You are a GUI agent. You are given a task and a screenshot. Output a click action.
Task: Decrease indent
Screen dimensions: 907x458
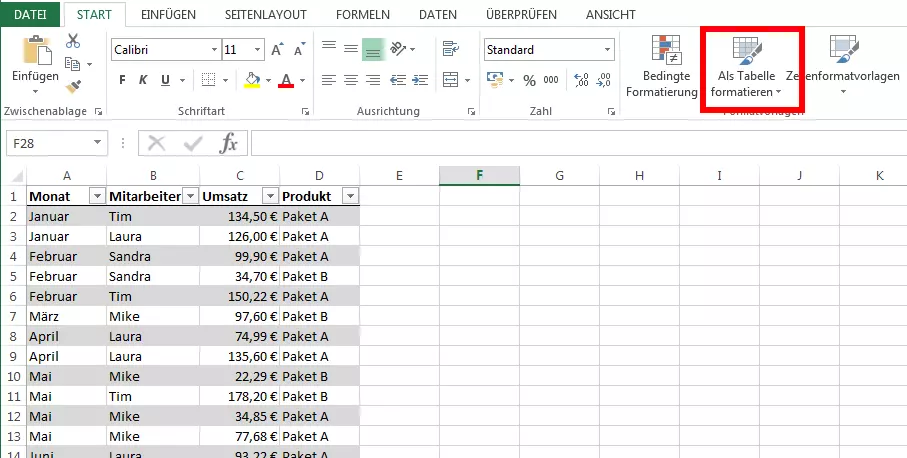pos(398,80)
